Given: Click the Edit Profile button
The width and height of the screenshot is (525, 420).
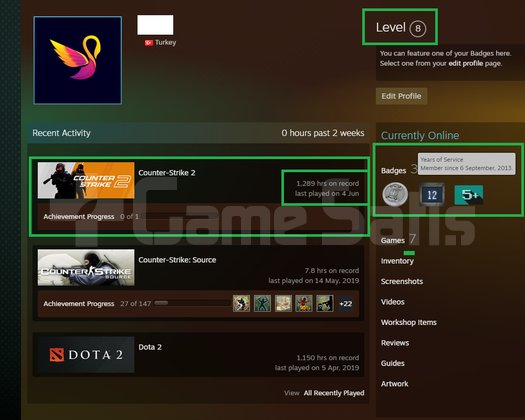Looking at the screenshot, I should tap(401, 96).
